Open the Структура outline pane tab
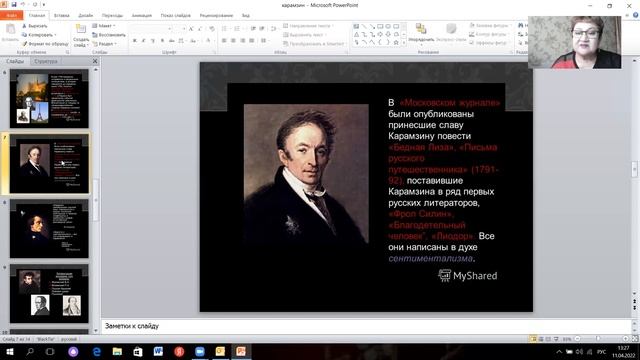This screenshot has width=640, height=360. click(x=46, y=61)
